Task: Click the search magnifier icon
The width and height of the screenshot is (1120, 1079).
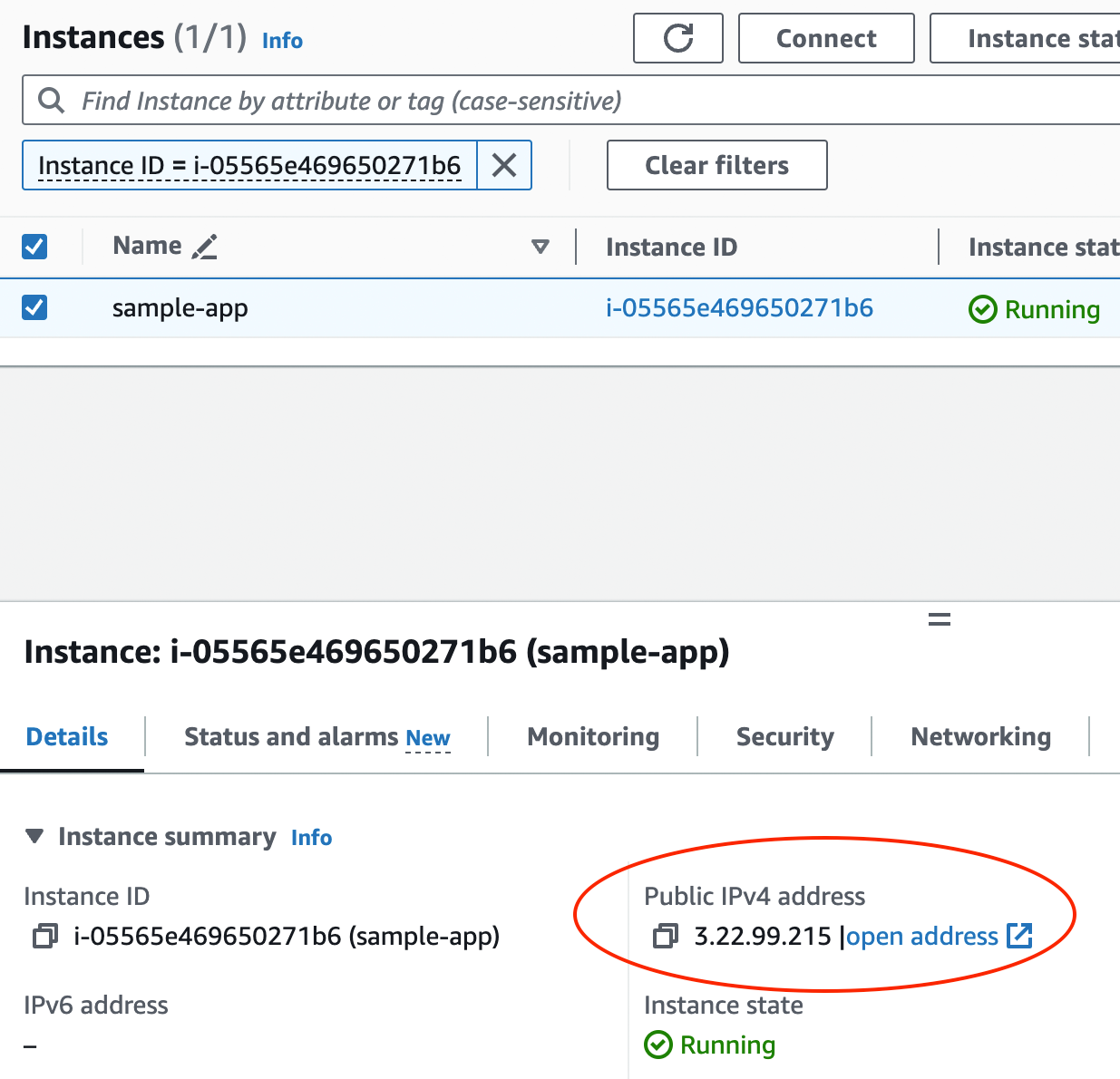Action: 52,100
